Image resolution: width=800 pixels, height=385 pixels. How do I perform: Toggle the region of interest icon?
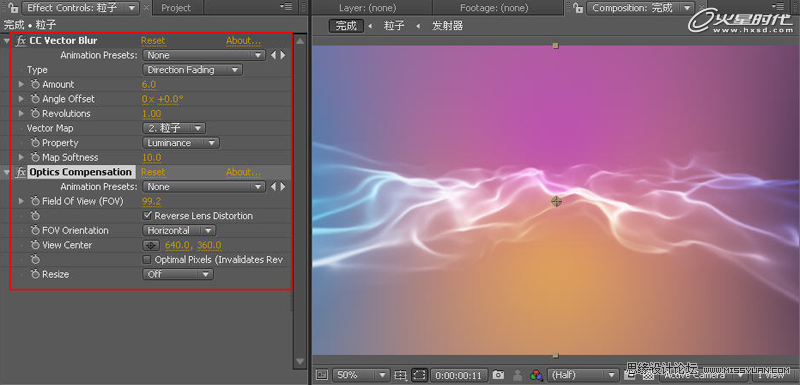pos(419,375)
